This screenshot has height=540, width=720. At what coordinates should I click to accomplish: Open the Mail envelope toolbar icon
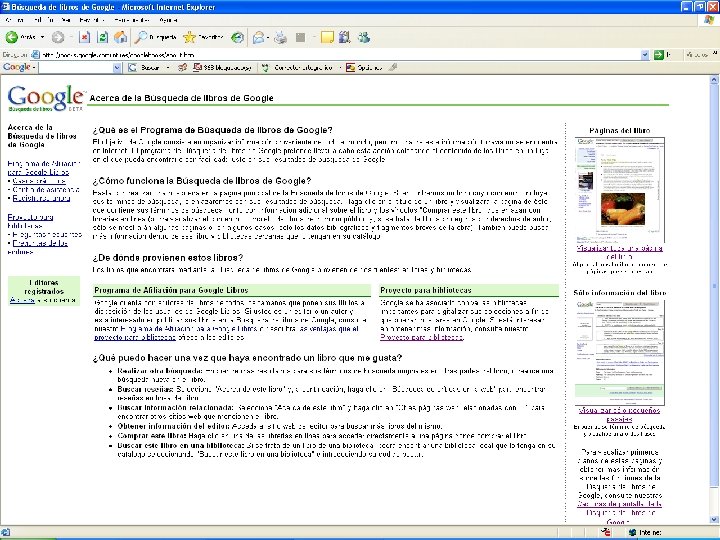(259, 37)
